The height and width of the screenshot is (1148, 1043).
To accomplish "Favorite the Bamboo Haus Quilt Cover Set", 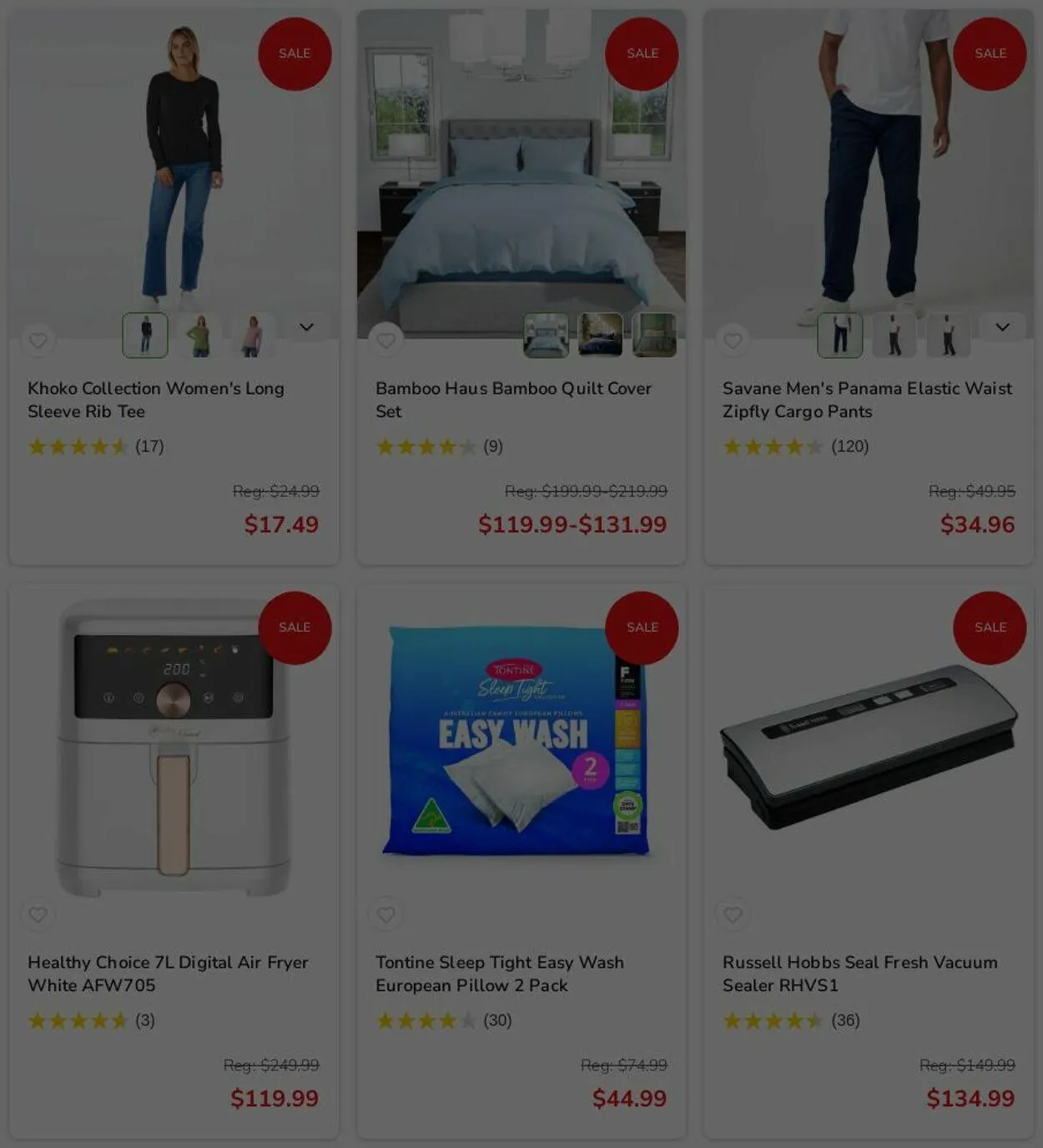I will click(x=385, y=340).
